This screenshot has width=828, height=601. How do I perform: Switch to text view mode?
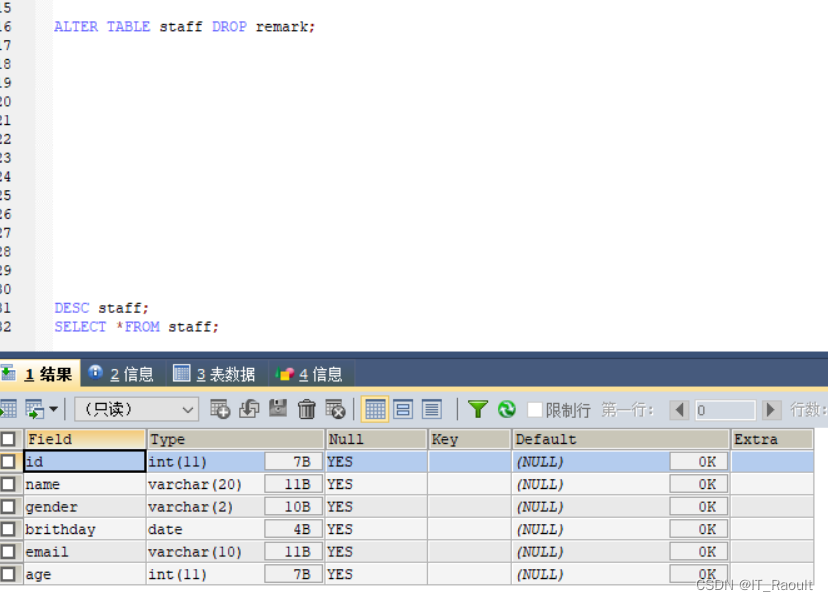(x=432, y=409)
